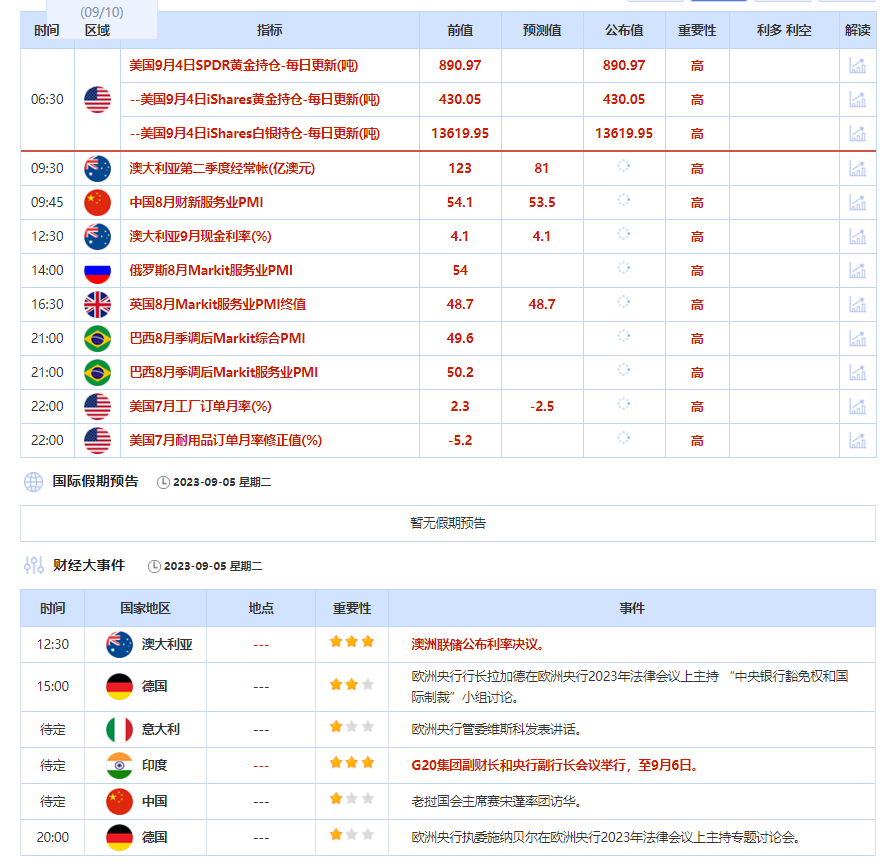Click three-star rating for 澳大利亚 event

coord(351,643)
